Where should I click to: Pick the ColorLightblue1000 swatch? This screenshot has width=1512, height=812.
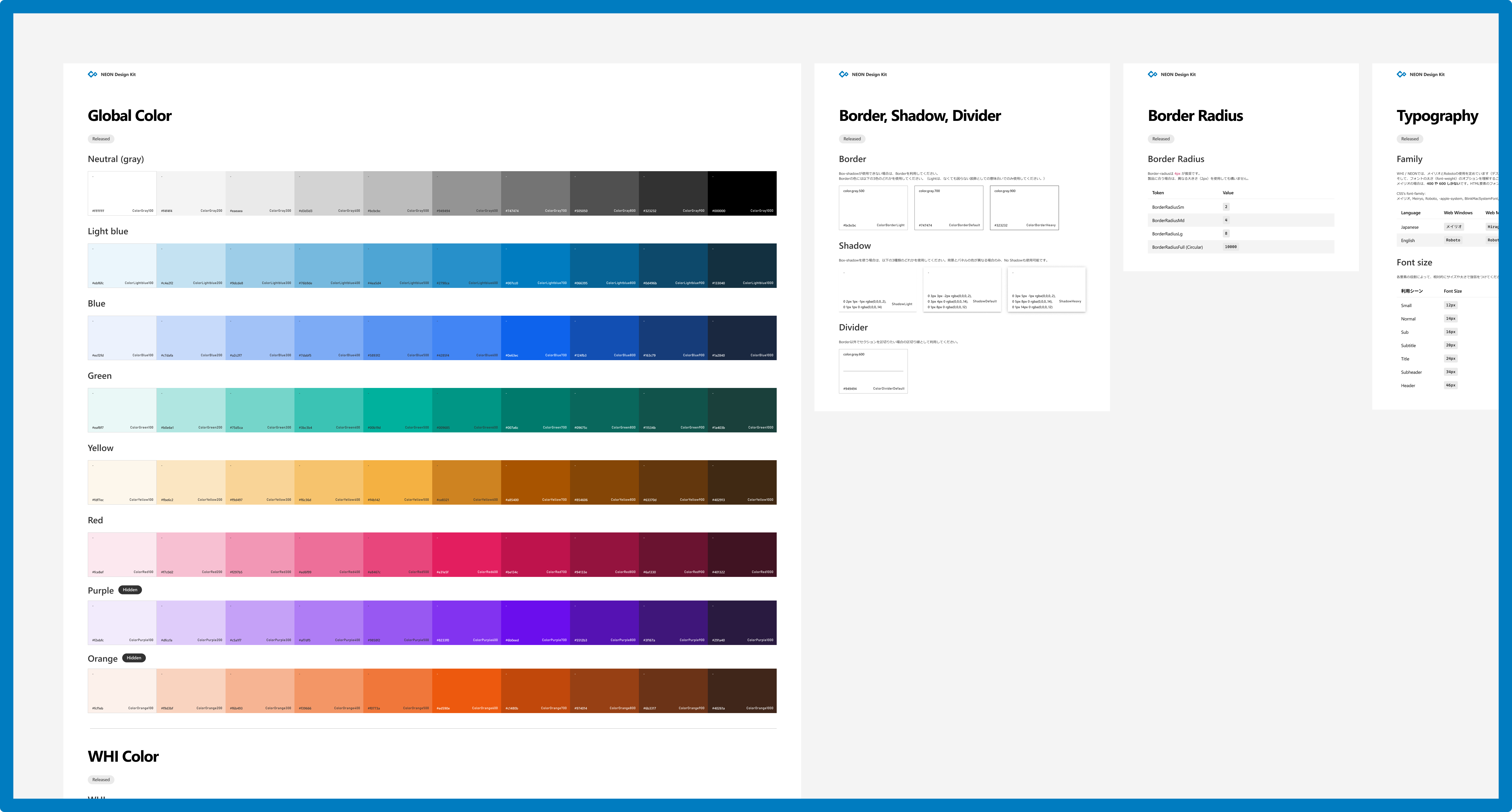(742, 265)
